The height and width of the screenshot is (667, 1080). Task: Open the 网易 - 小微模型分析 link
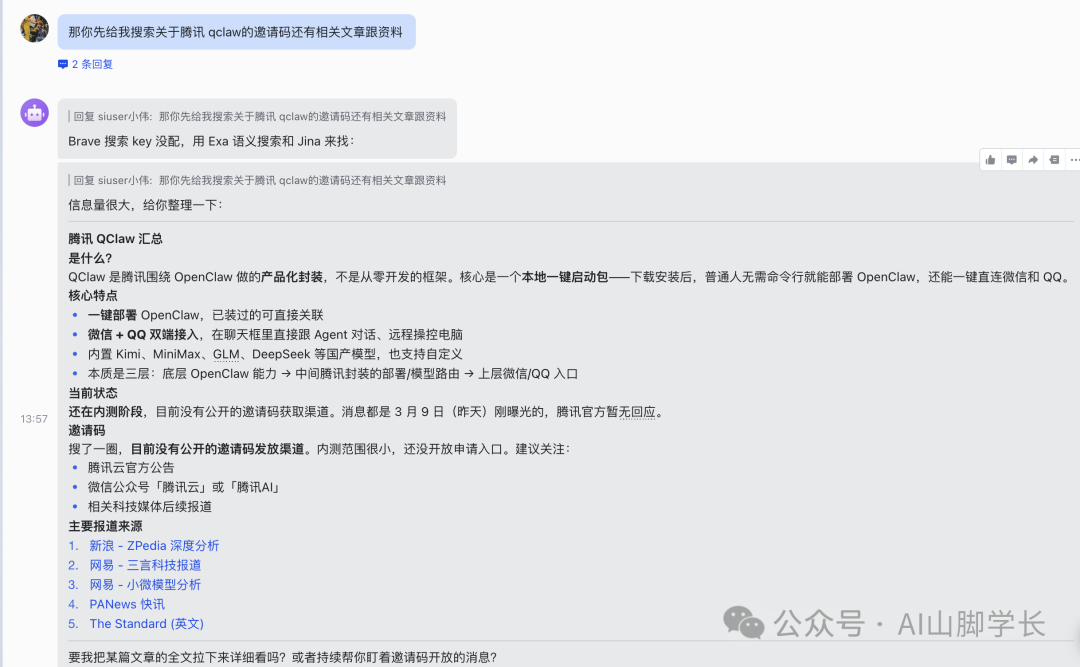pyautogui.click(x=143, y=584)
